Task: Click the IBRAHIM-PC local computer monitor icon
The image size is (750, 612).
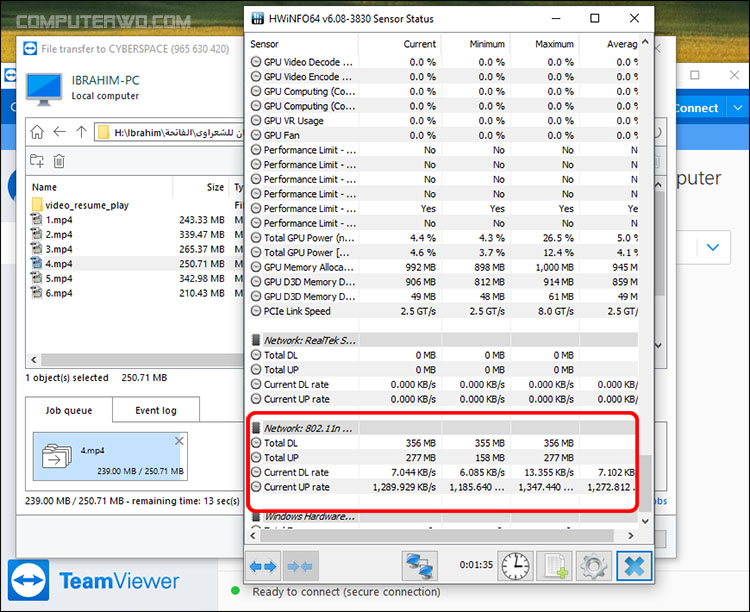Action: click(x=44, y=89)
